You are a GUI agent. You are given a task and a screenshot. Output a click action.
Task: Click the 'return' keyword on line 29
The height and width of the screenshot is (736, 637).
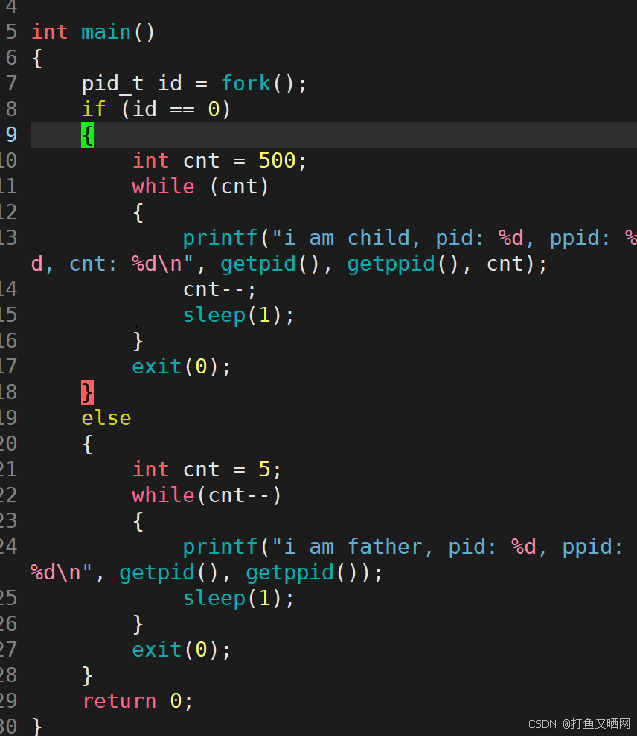[119, 701]
